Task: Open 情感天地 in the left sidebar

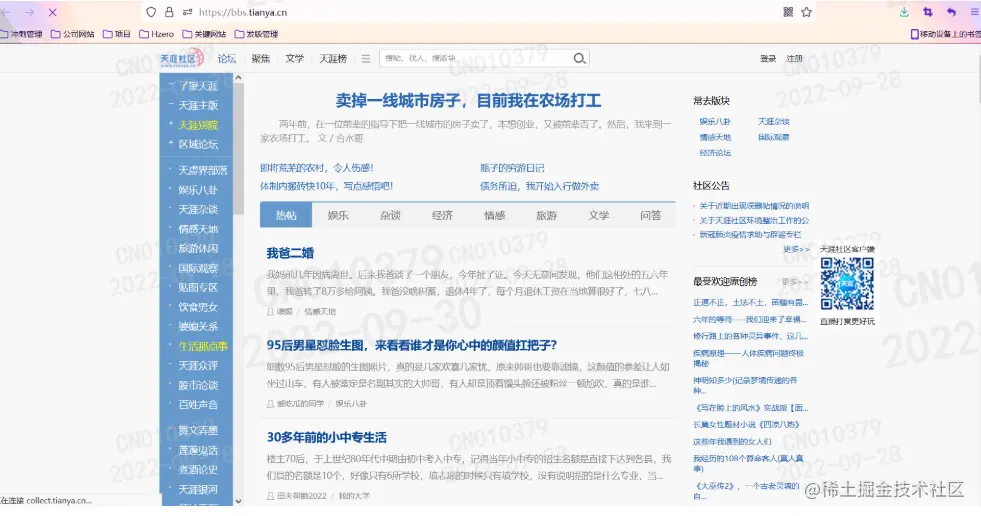Action: 198,229
